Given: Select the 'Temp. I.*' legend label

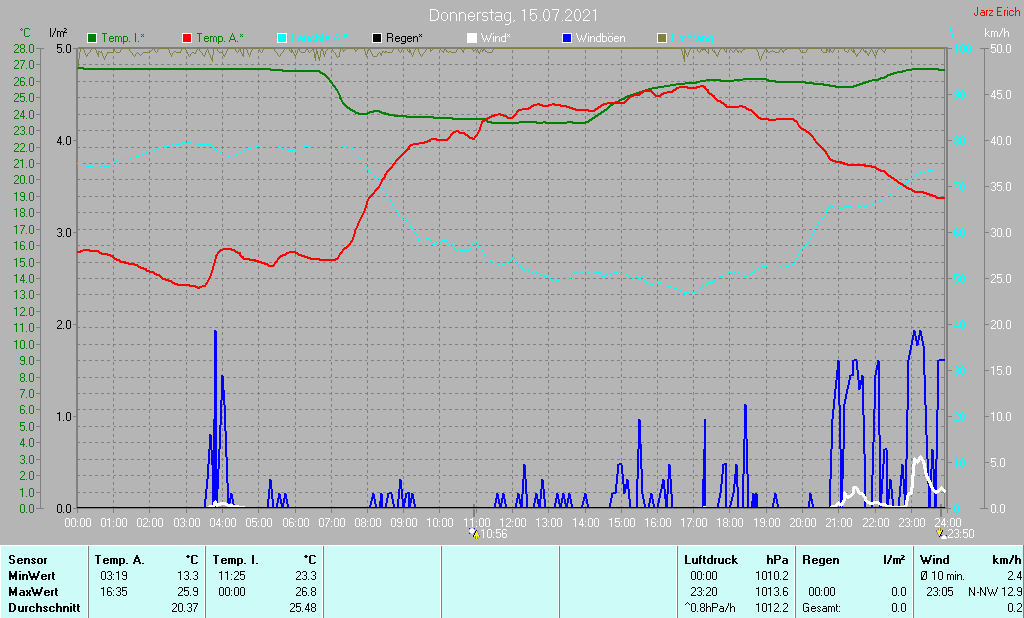Looking at the screenshot, I should (x=123, y=38).
